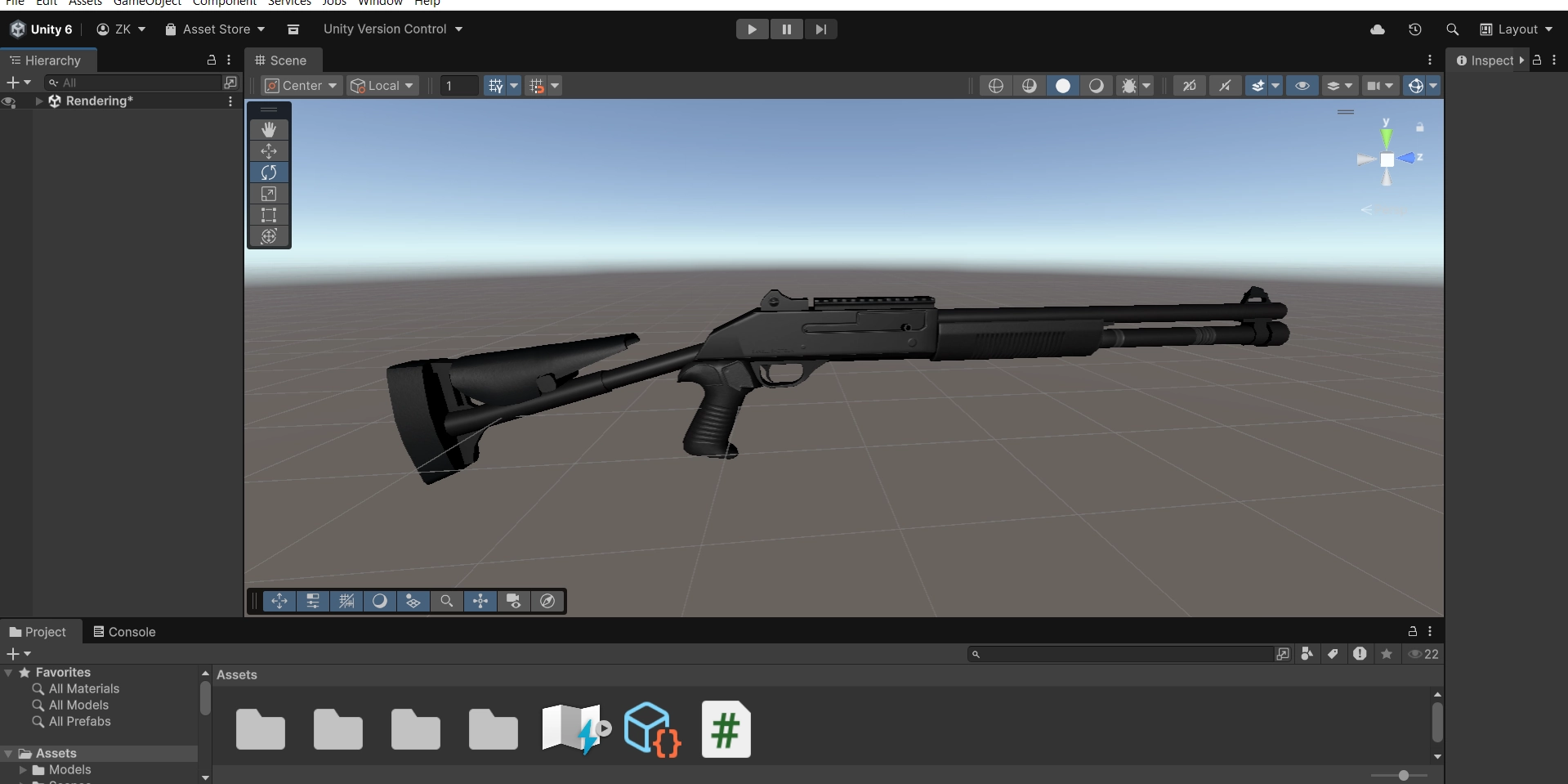Screen dimensions: 1568x784
Task: Open the Undo History icon
Action: point(1415,29)
